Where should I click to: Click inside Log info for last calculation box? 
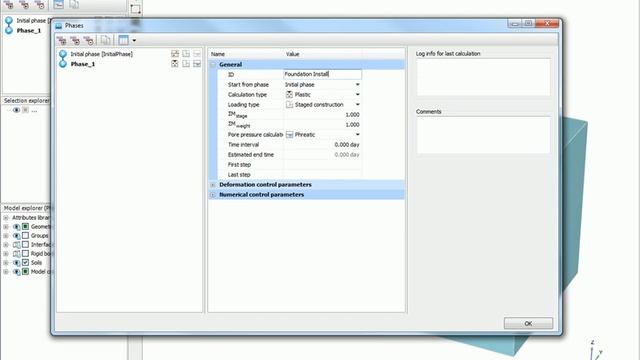(483, 77)
